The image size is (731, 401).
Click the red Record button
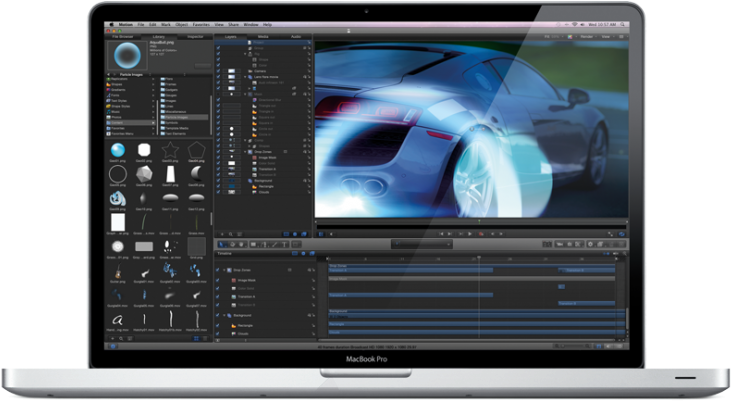(x=481, y=234)
